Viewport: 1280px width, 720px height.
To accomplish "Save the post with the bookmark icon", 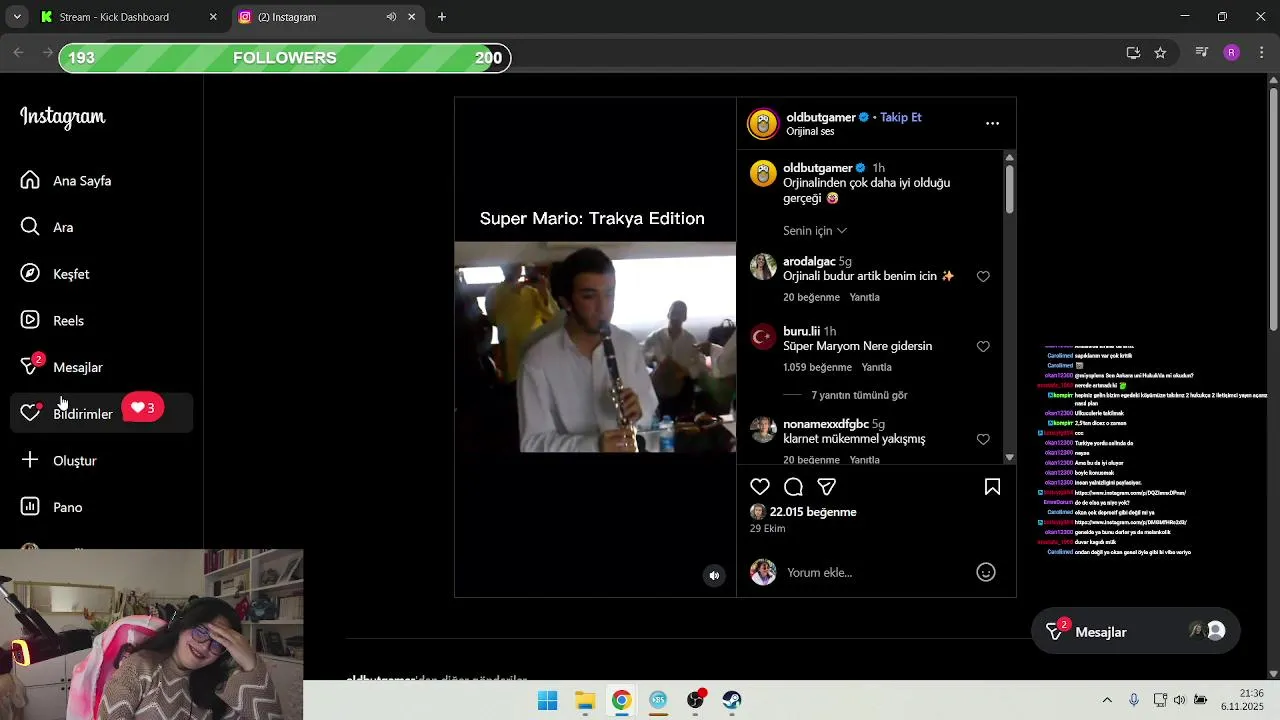I will (x=992, y=487).
